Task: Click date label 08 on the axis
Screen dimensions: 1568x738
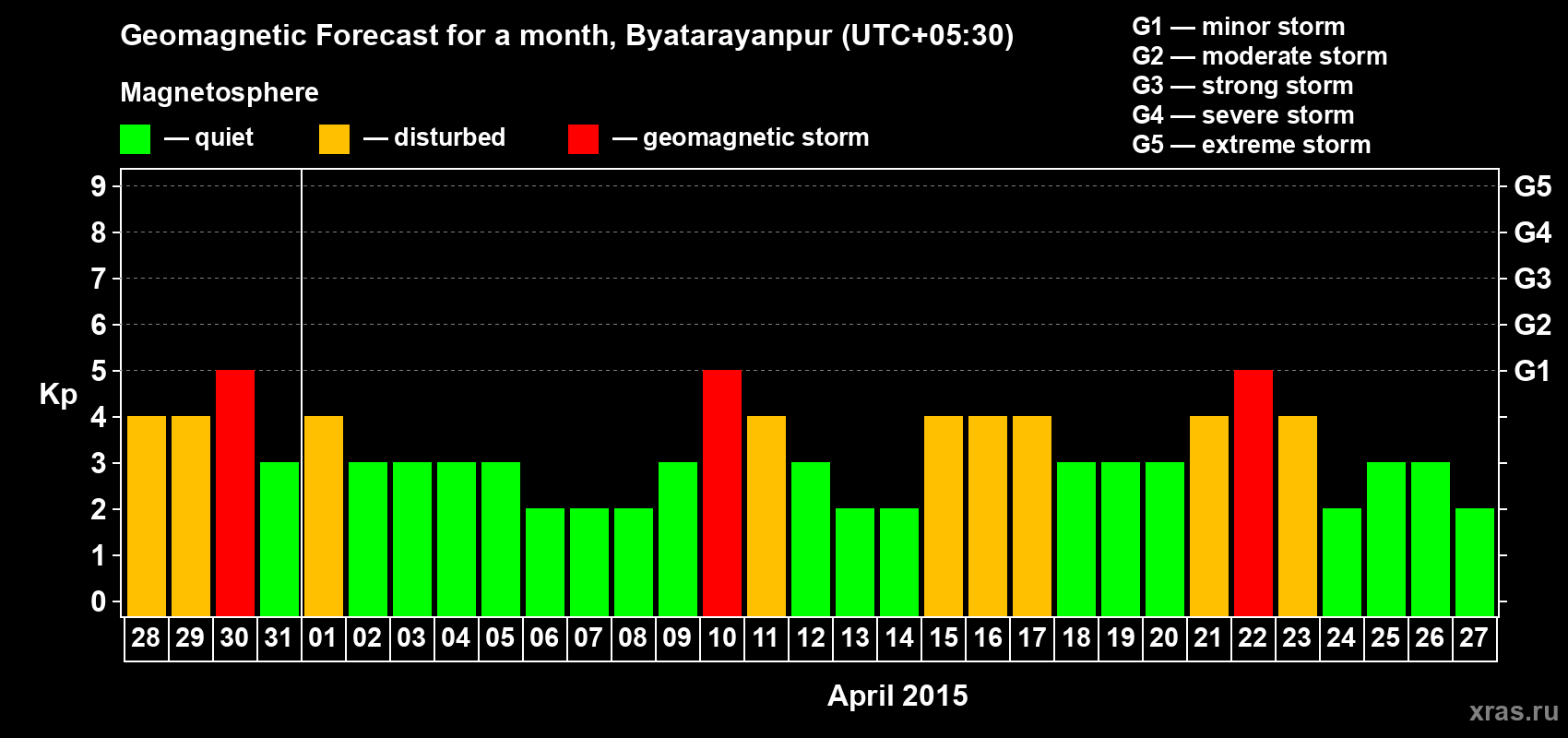Action: tap(633, 638)
